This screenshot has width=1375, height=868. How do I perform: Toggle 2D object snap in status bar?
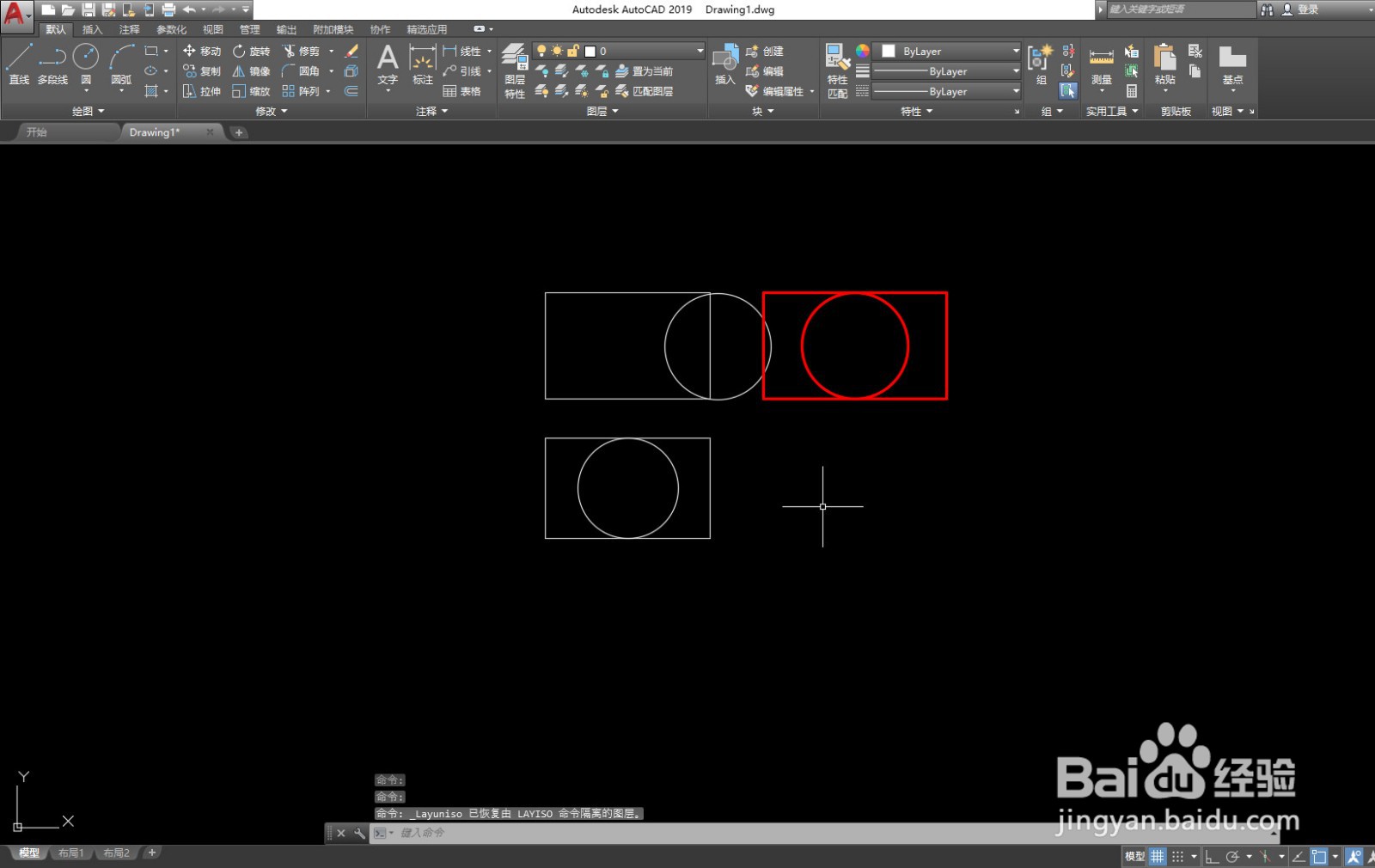tap(1319, 856)
